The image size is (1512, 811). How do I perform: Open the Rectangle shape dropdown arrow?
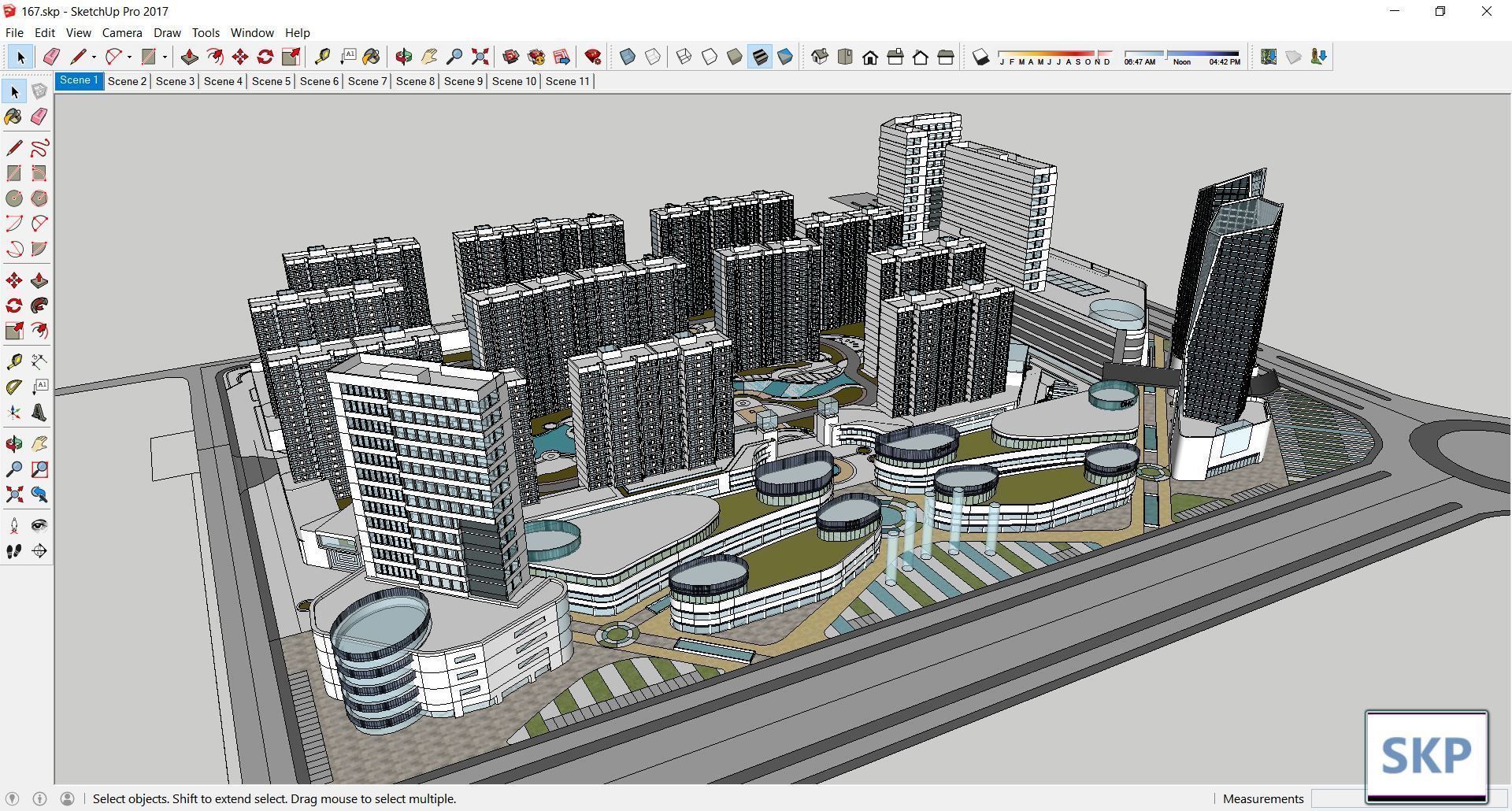(x=165, y=57)
